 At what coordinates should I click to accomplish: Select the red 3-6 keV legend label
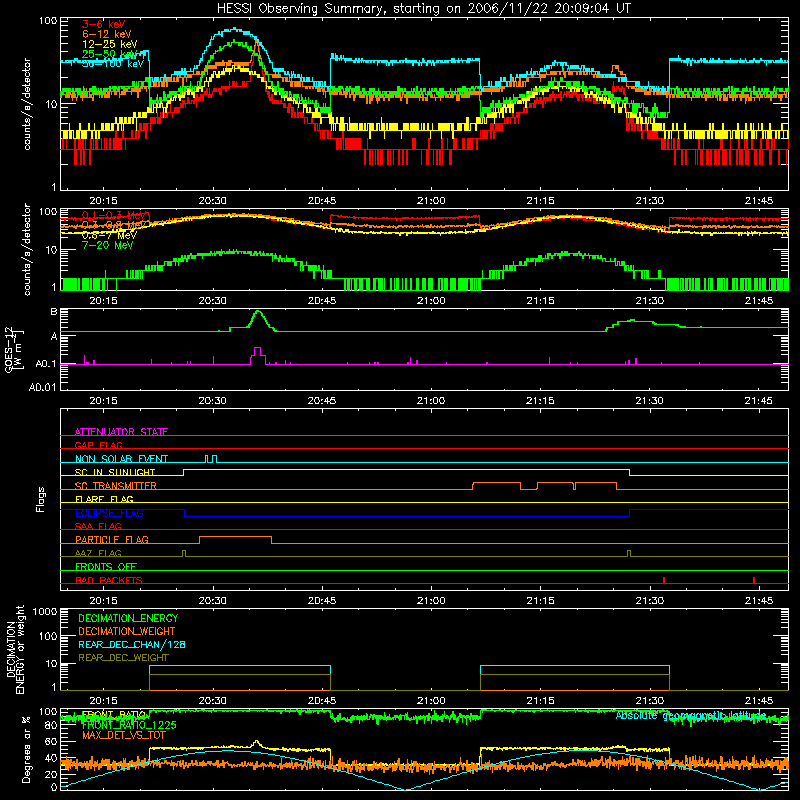103,24
